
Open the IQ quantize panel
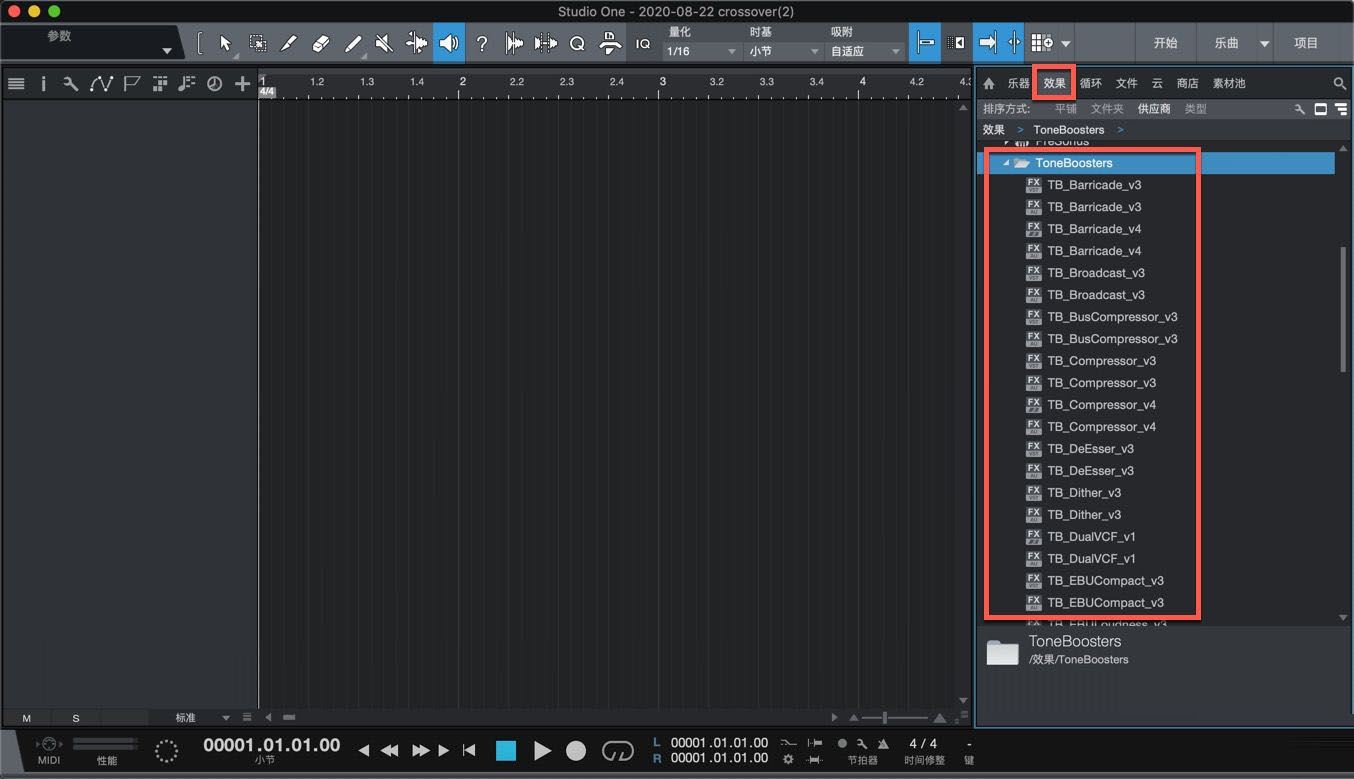tap(643, 43)
